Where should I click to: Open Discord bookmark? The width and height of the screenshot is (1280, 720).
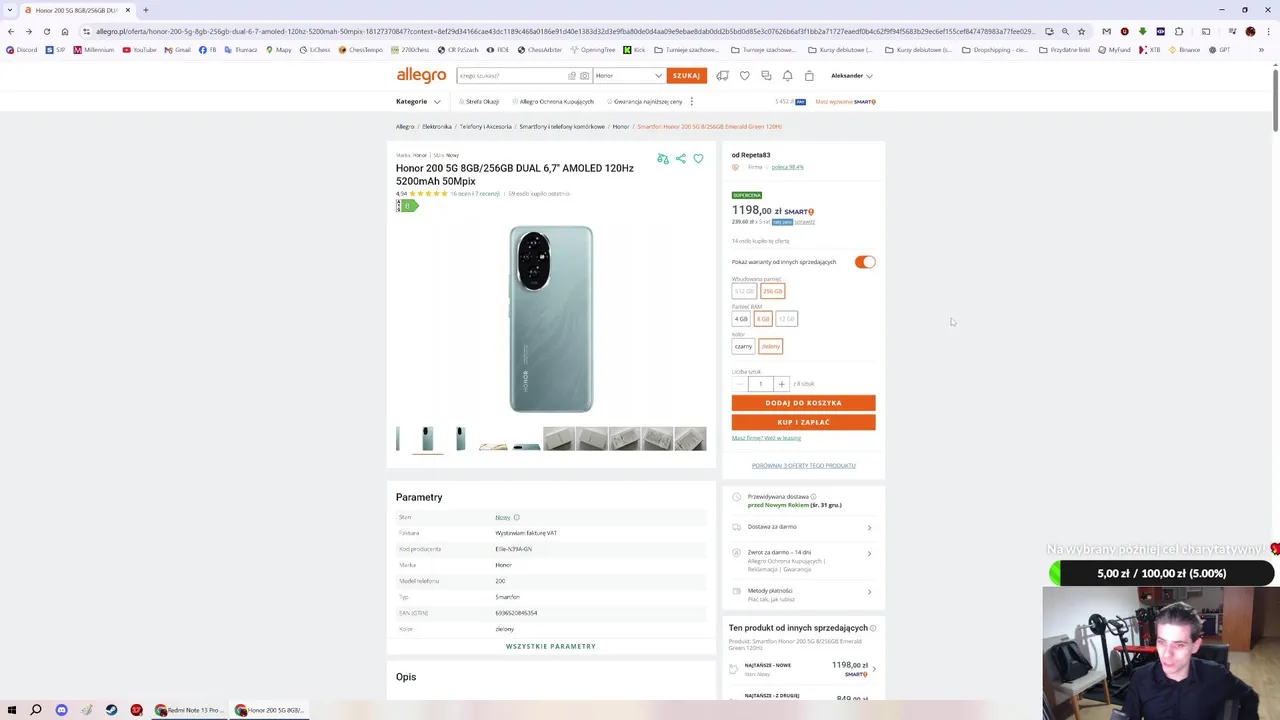(x=21, y=49)
